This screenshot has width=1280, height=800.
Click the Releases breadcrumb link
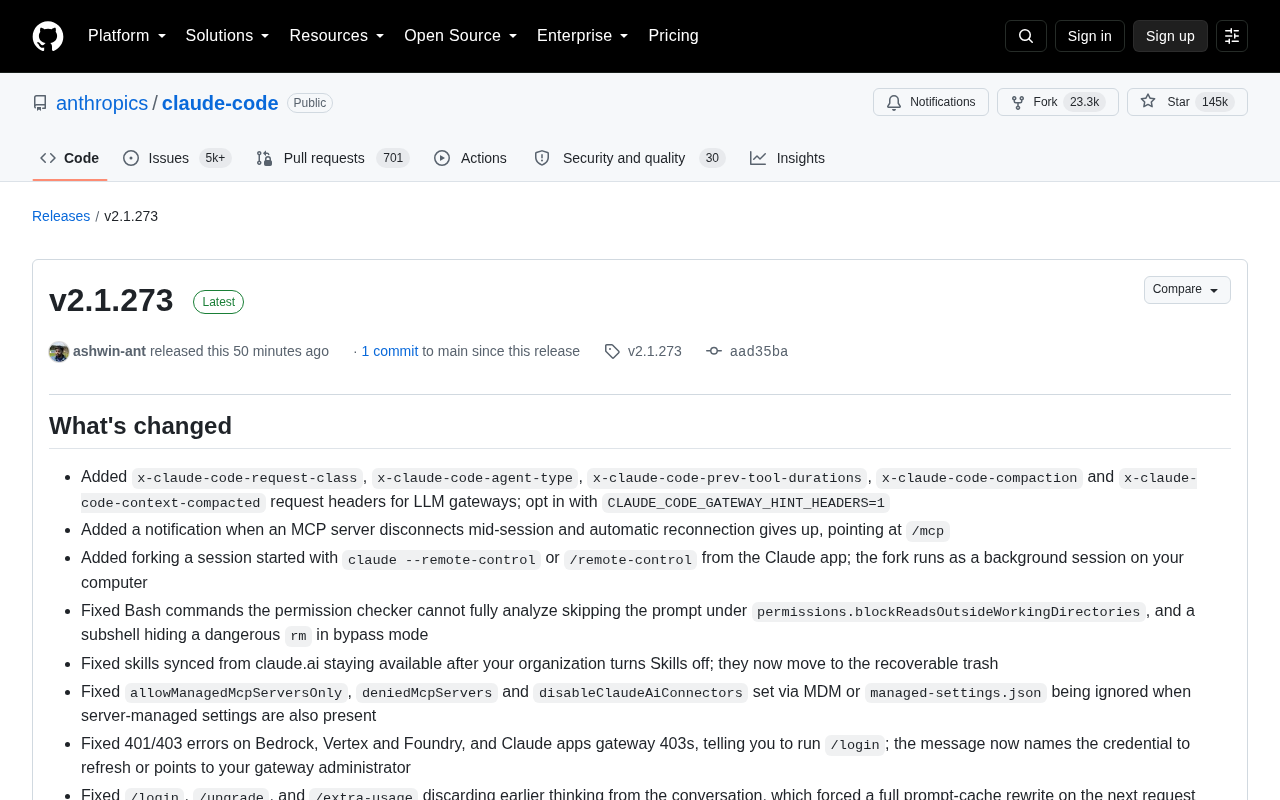pyautogui.click(x=61, y=216)
